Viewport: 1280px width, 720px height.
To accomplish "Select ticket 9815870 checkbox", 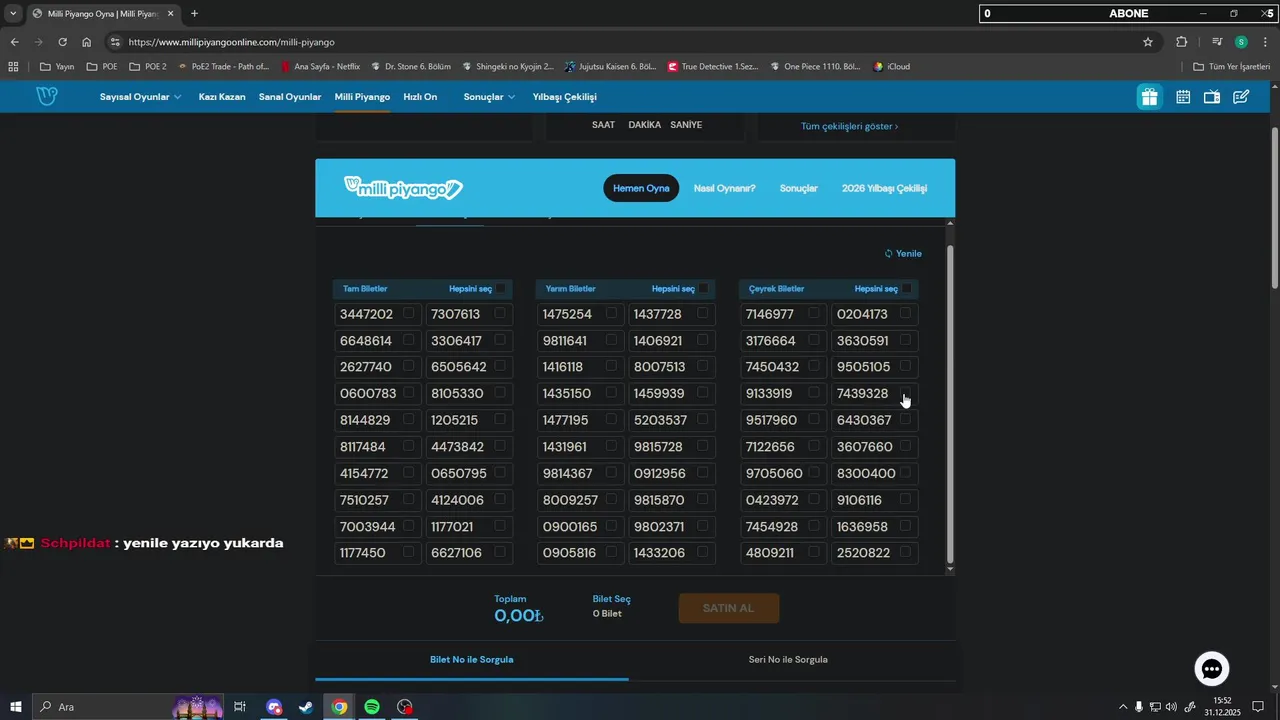I will pos(703,499).
